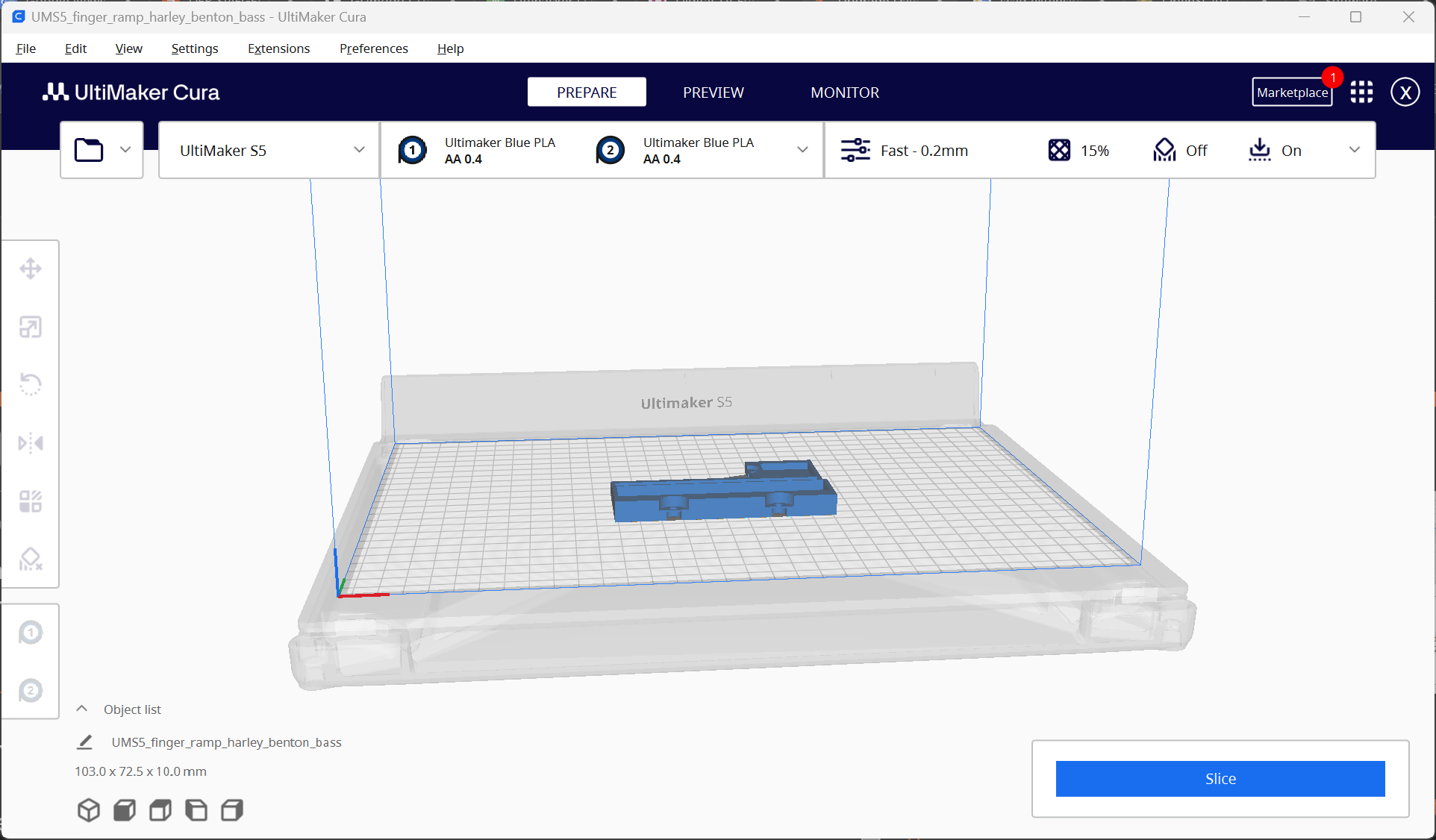Open the Edit menu
Image resolution: width=1436 pixels, height=840 pixels.
pyautogui.click(x=75, y=48)
